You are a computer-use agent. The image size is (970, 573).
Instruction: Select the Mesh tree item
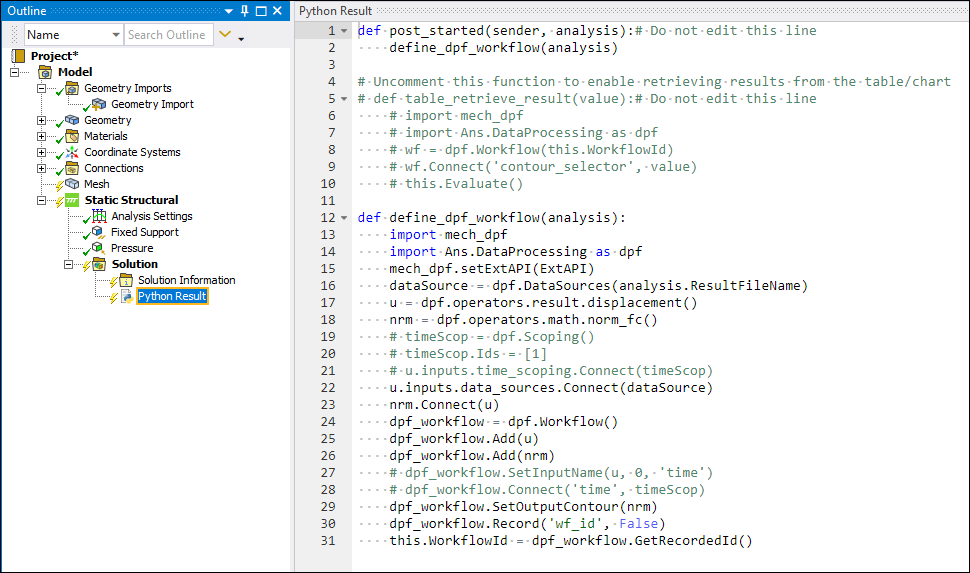tap(97, 184)
